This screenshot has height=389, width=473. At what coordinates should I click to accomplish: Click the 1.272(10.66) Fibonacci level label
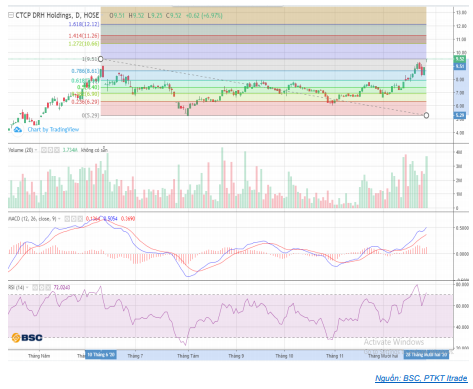tap(84, 44)
